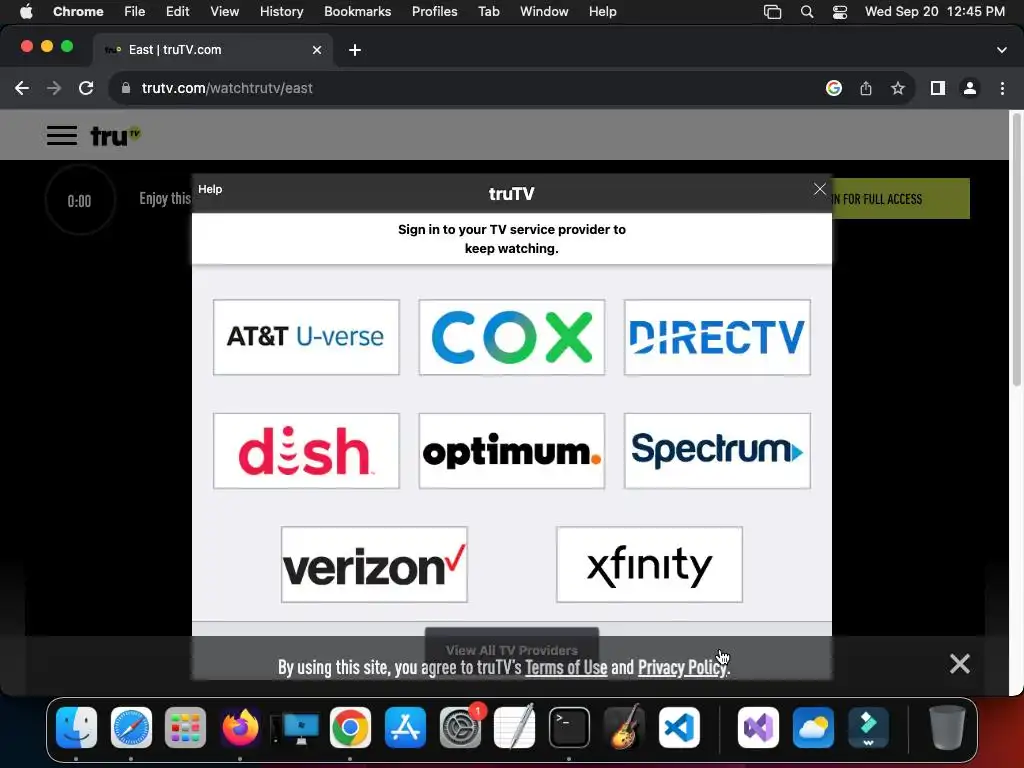1024x768 pixels.
Task: Open Launchpad from the dock
Action: click(x=185, y=727)
